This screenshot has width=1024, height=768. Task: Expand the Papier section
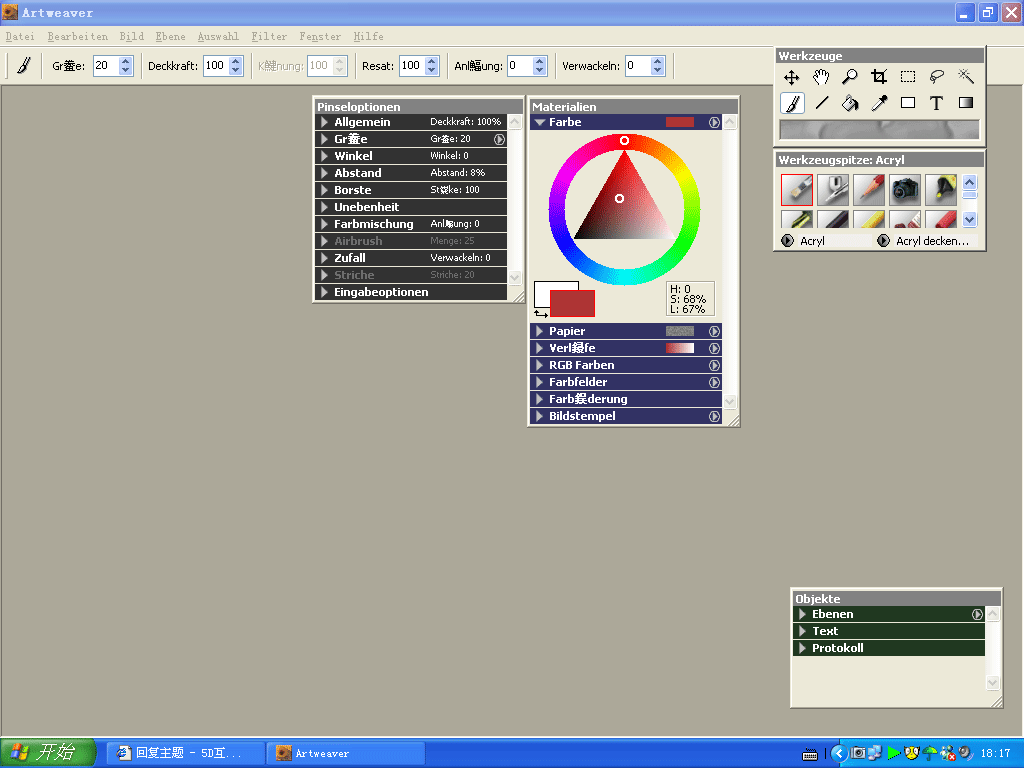pos(539,331)
